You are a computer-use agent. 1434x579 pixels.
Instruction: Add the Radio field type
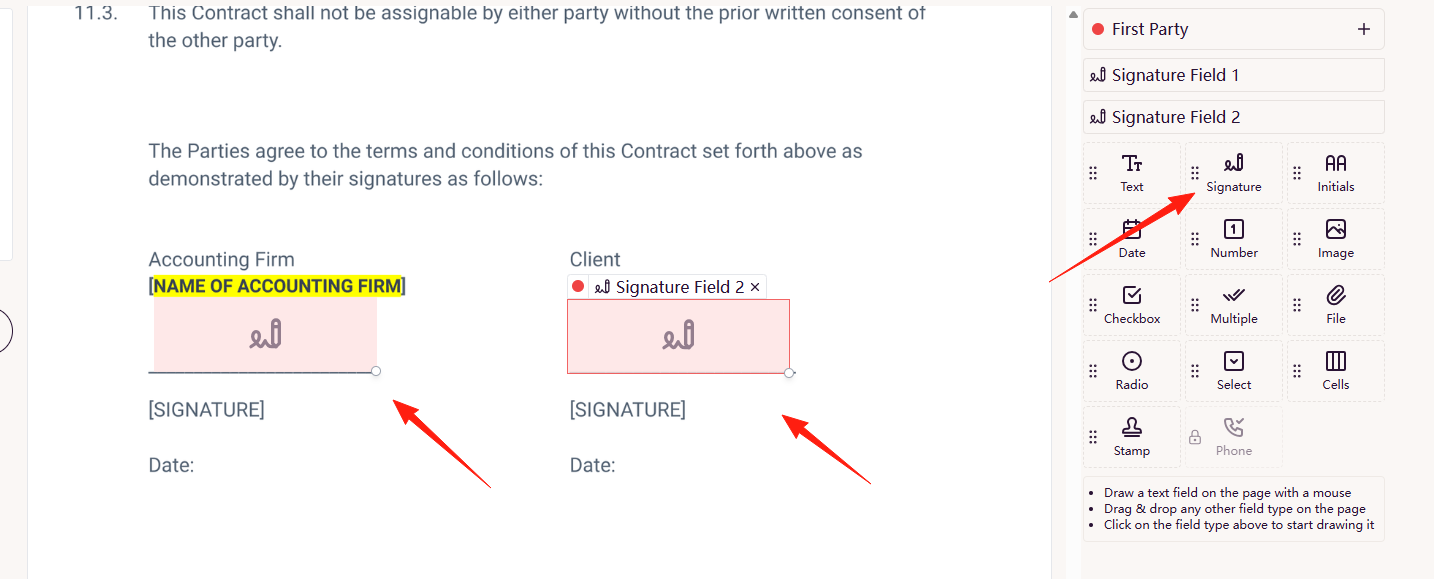pyautogui.click(x=1132, y=371)
